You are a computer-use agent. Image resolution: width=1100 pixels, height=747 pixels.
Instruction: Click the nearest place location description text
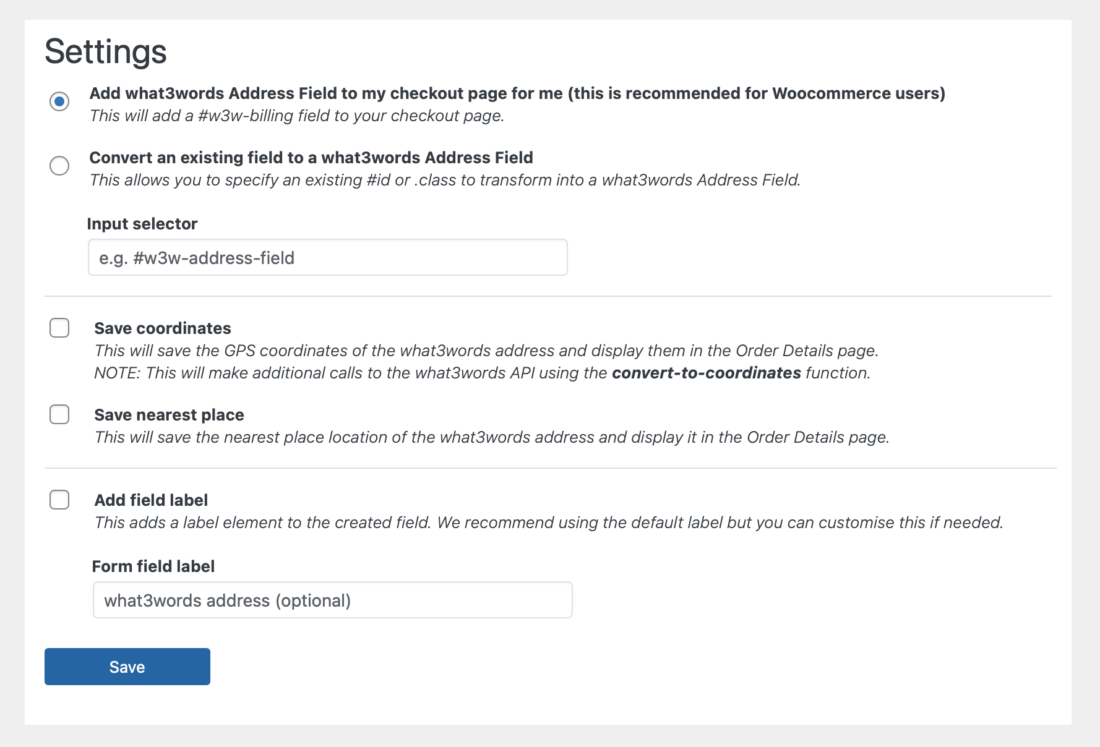(x=492, y=437)
